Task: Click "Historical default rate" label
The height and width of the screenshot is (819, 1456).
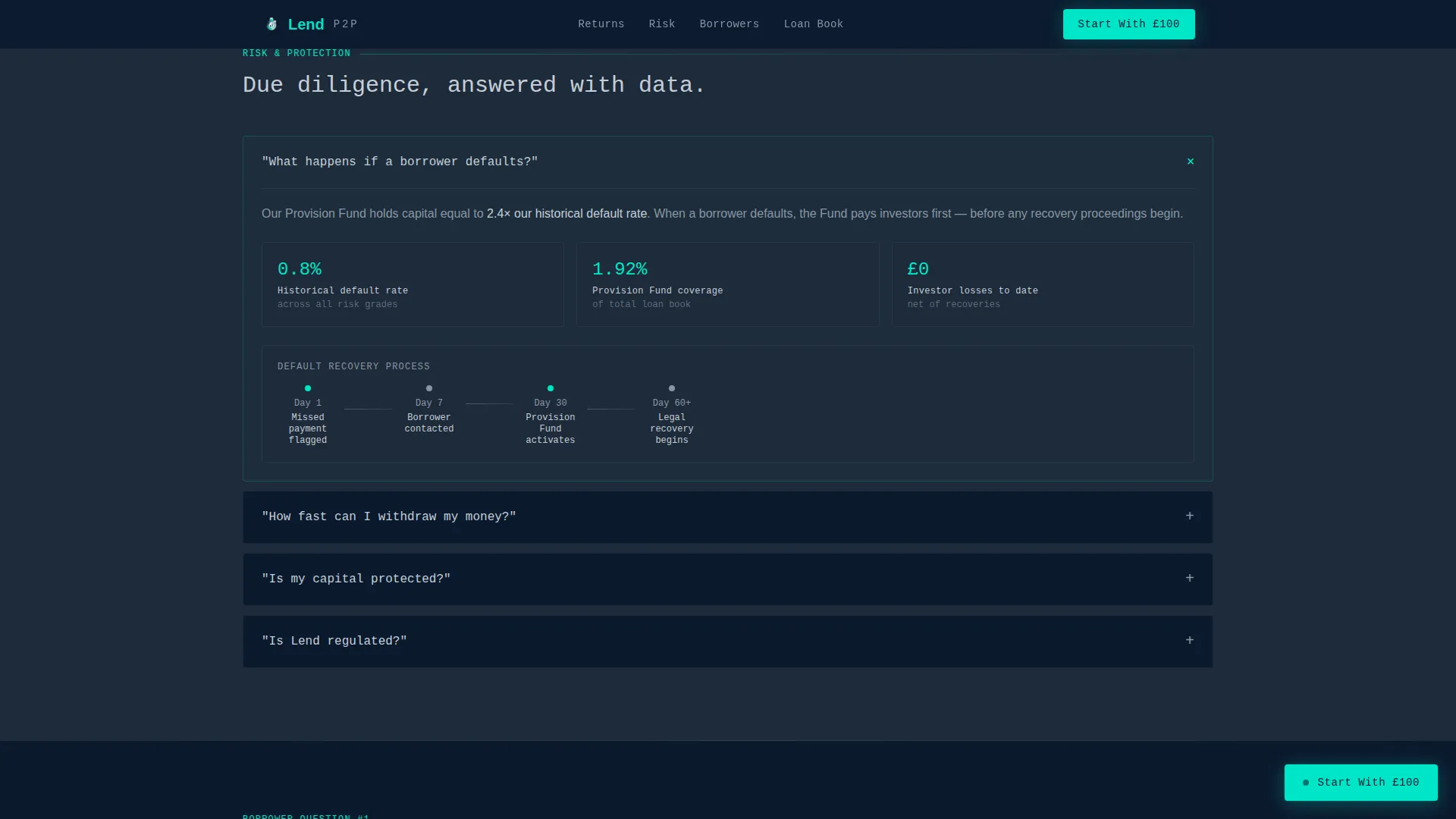Action: pos(343,290)
